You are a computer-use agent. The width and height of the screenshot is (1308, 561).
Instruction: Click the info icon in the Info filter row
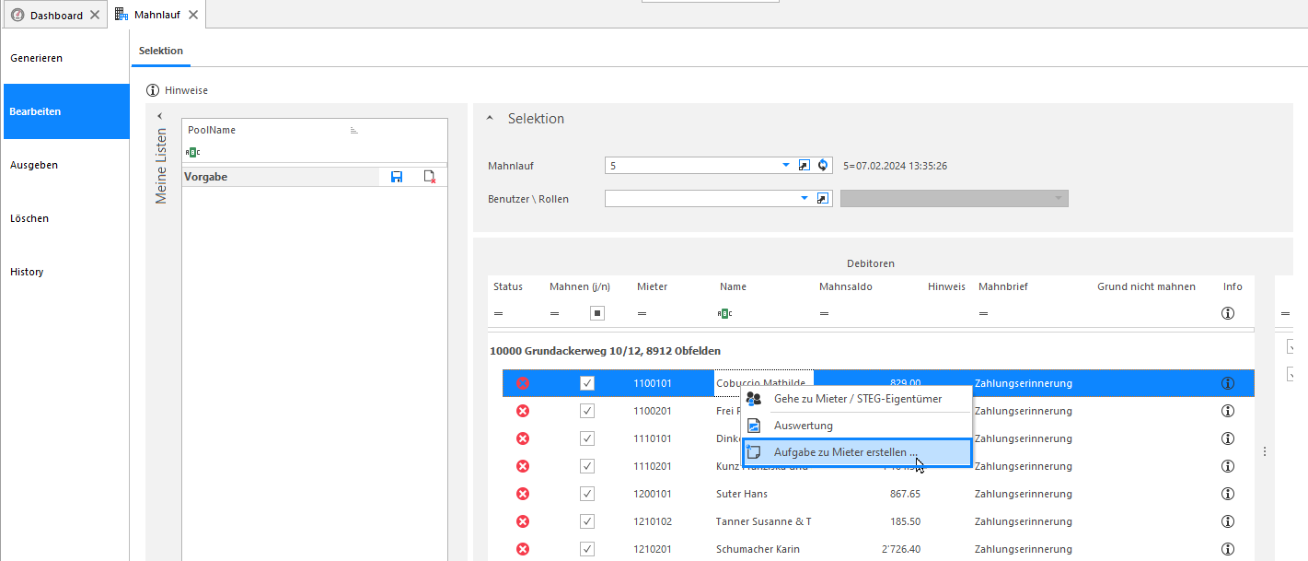pyautogui.click(x=1227, y=313)
